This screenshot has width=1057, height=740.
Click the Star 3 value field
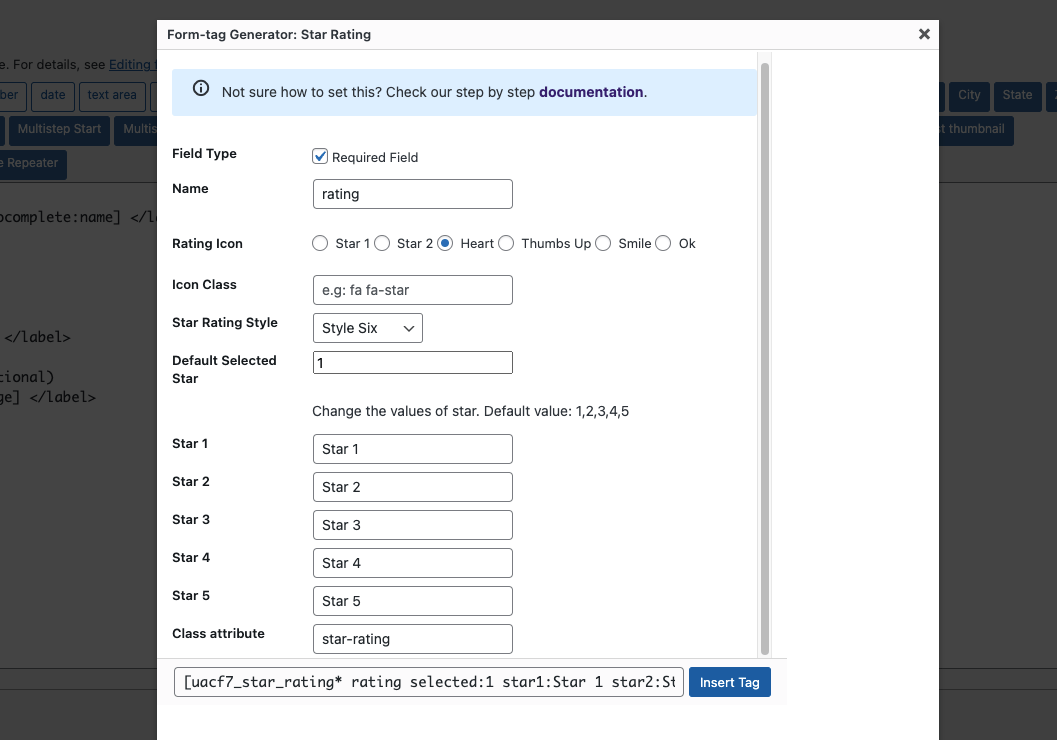pos(412,525)
